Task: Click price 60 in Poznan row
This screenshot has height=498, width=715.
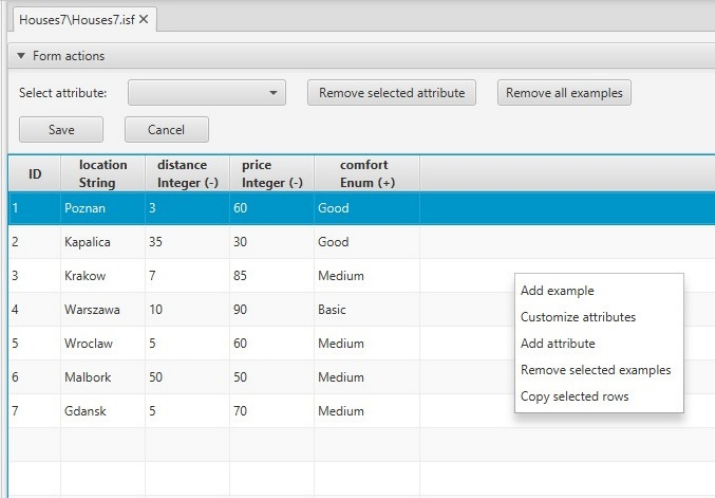Action: pos(272,208)
